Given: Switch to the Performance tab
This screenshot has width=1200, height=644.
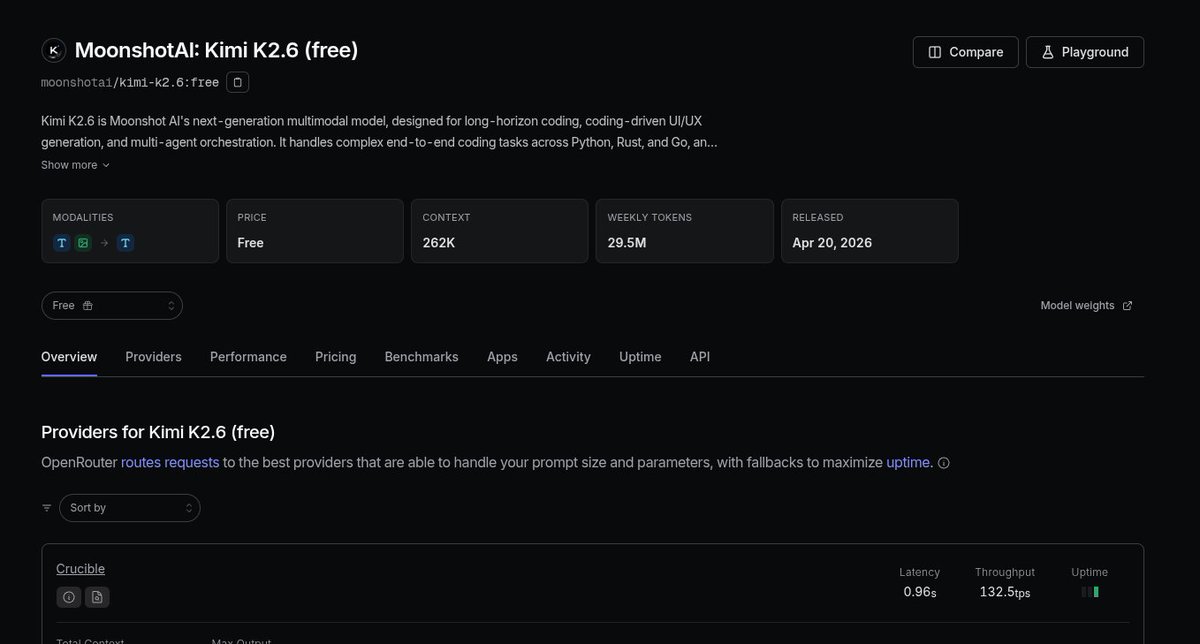Looking at the screenshot, I should coord(248,357).
